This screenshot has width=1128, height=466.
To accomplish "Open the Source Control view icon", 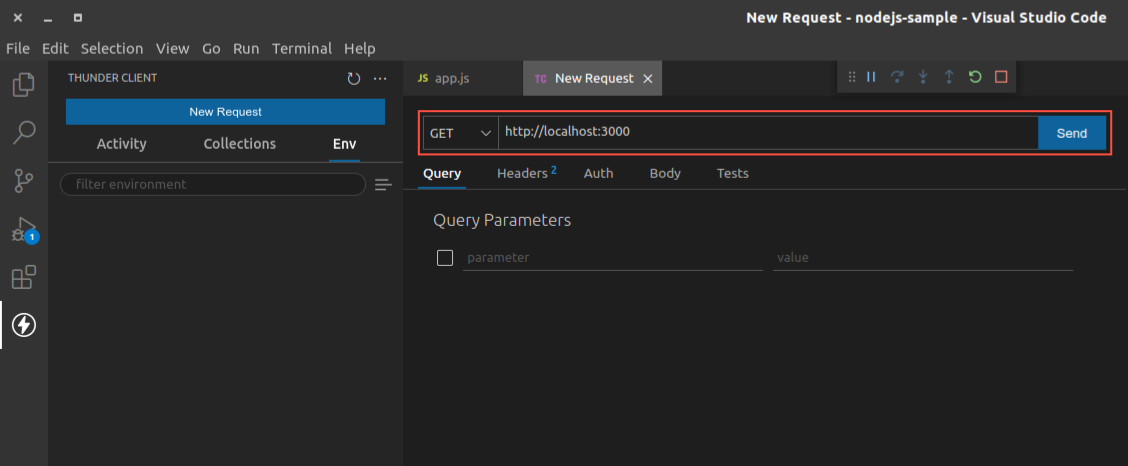I will (24, 181).
